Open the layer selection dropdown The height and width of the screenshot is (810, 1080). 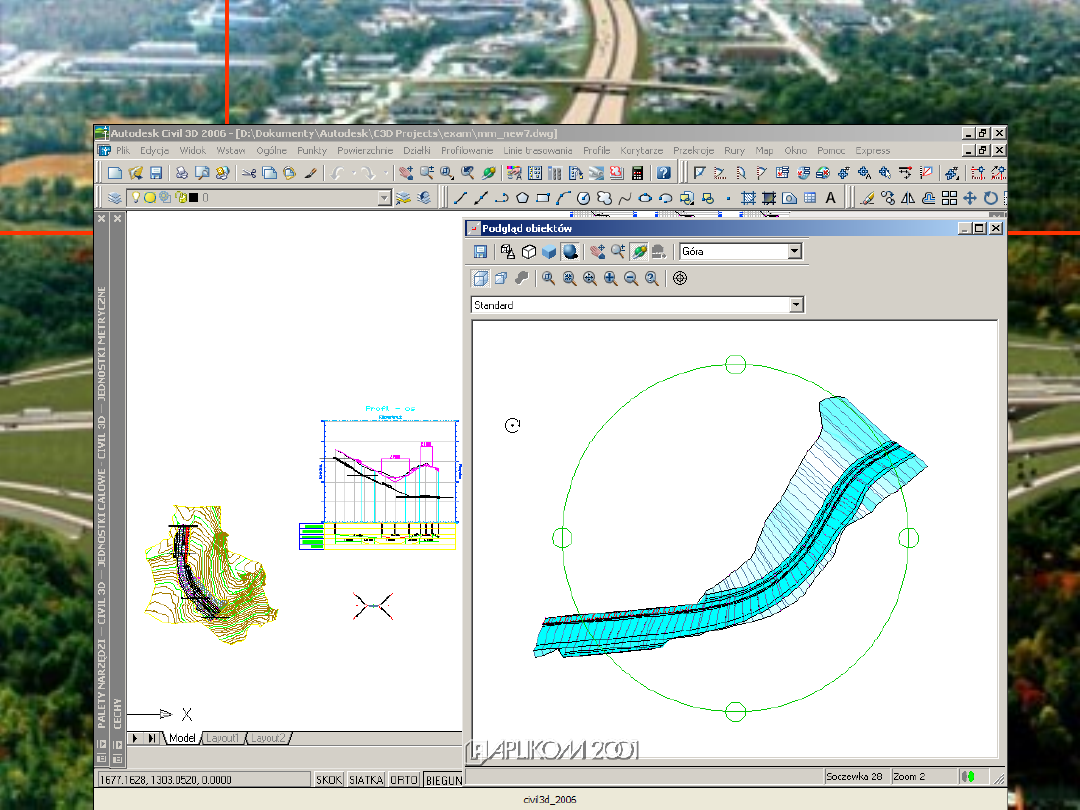coord(385,198)
